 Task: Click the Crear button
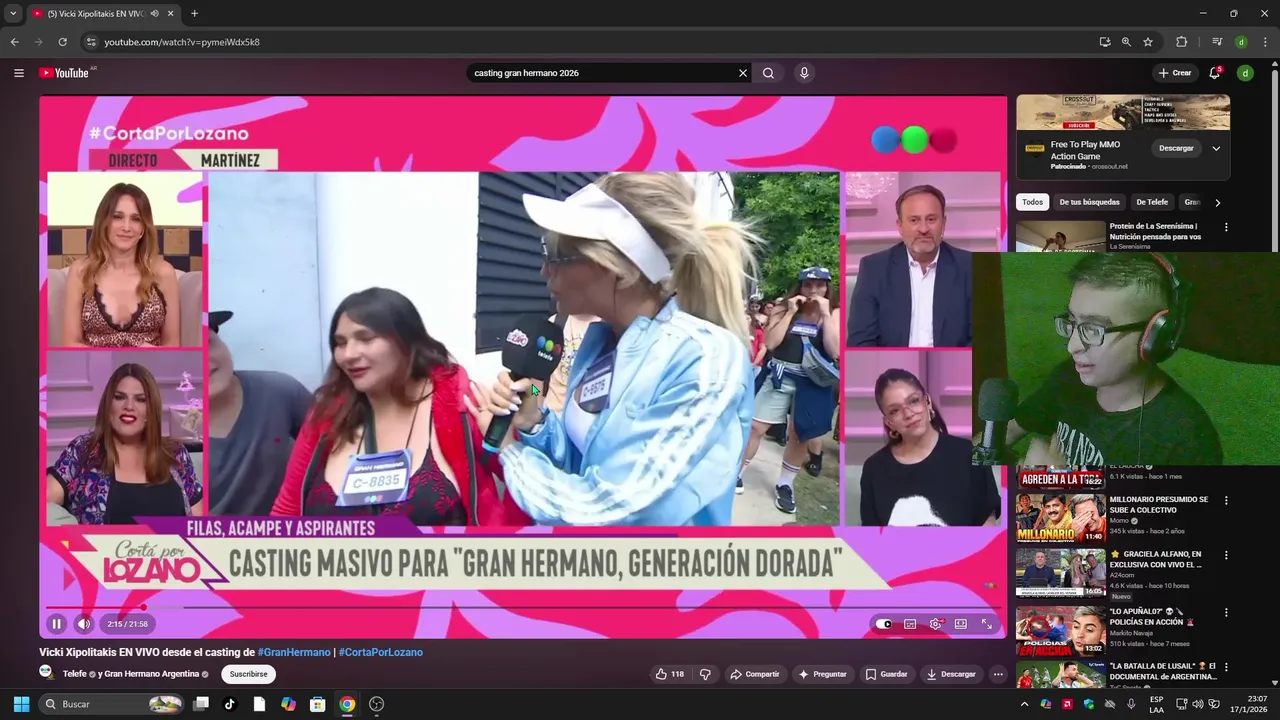pos(1175,73)
